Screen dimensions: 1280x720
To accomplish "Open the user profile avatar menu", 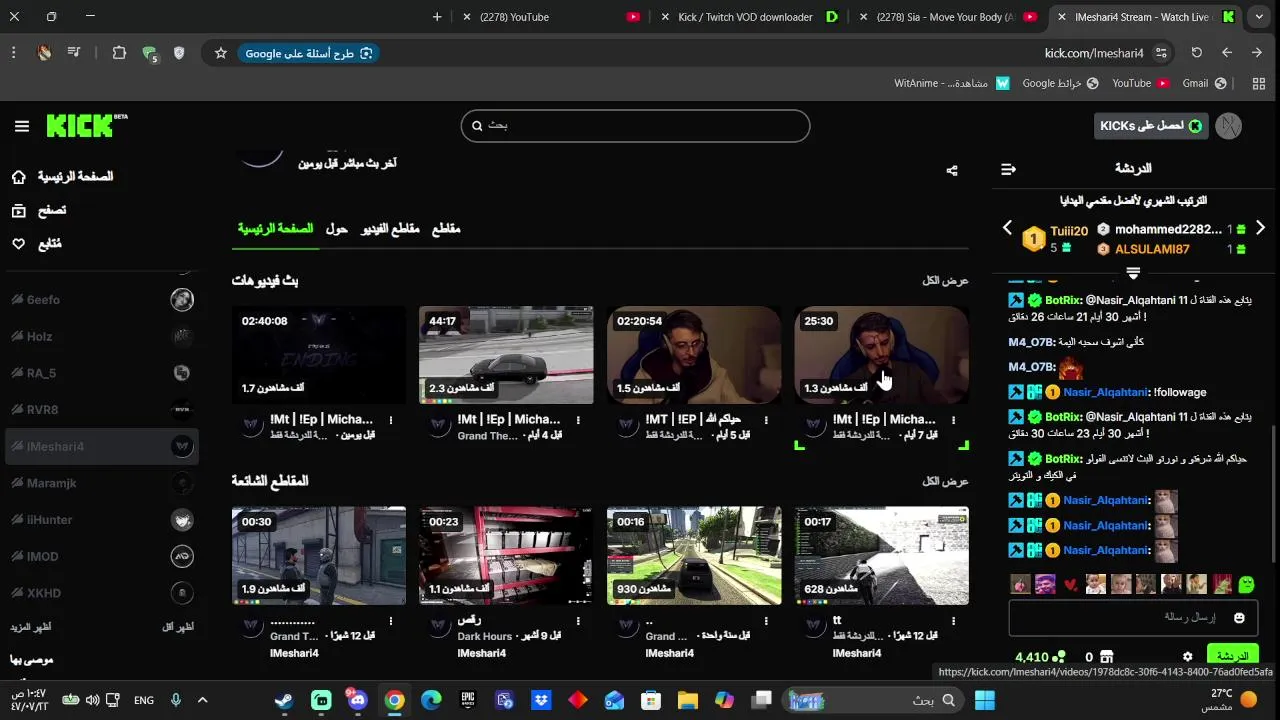I will tap(1228, 126).
